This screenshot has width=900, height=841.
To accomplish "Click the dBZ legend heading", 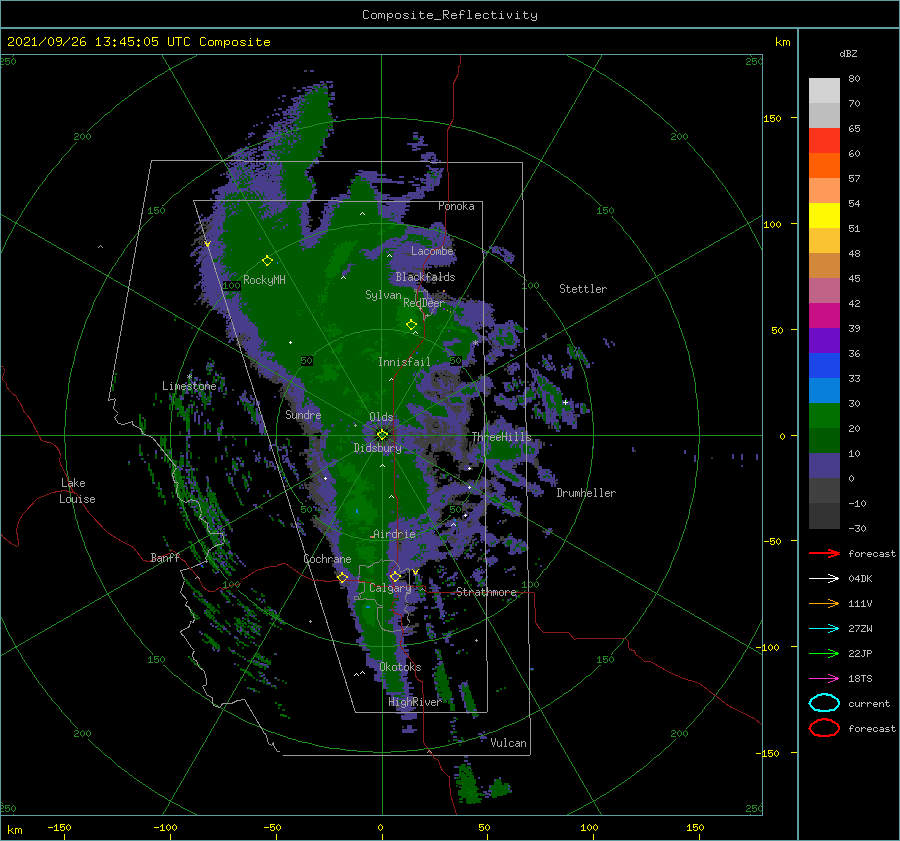I will pos(848,53).
